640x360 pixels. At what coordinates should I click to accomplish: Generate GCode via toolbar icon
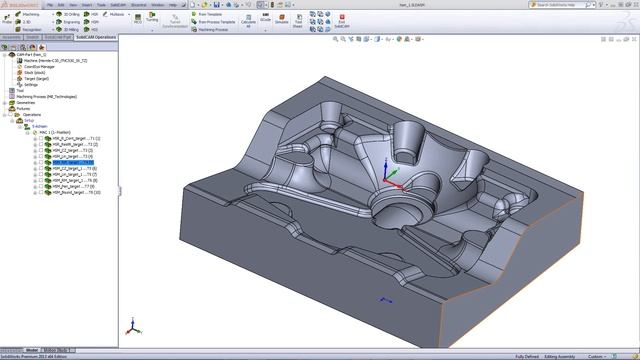click(265, 16)
